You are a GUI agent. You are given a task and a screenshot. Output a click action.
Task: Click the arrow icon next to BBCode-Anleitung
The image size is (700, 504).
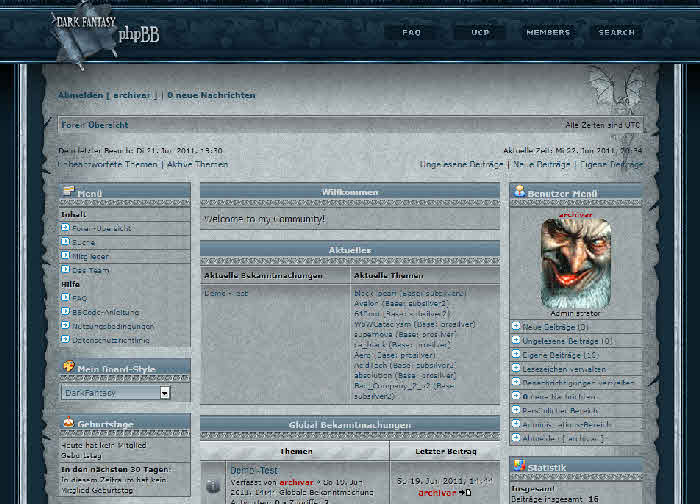click(x=66, y=312)
